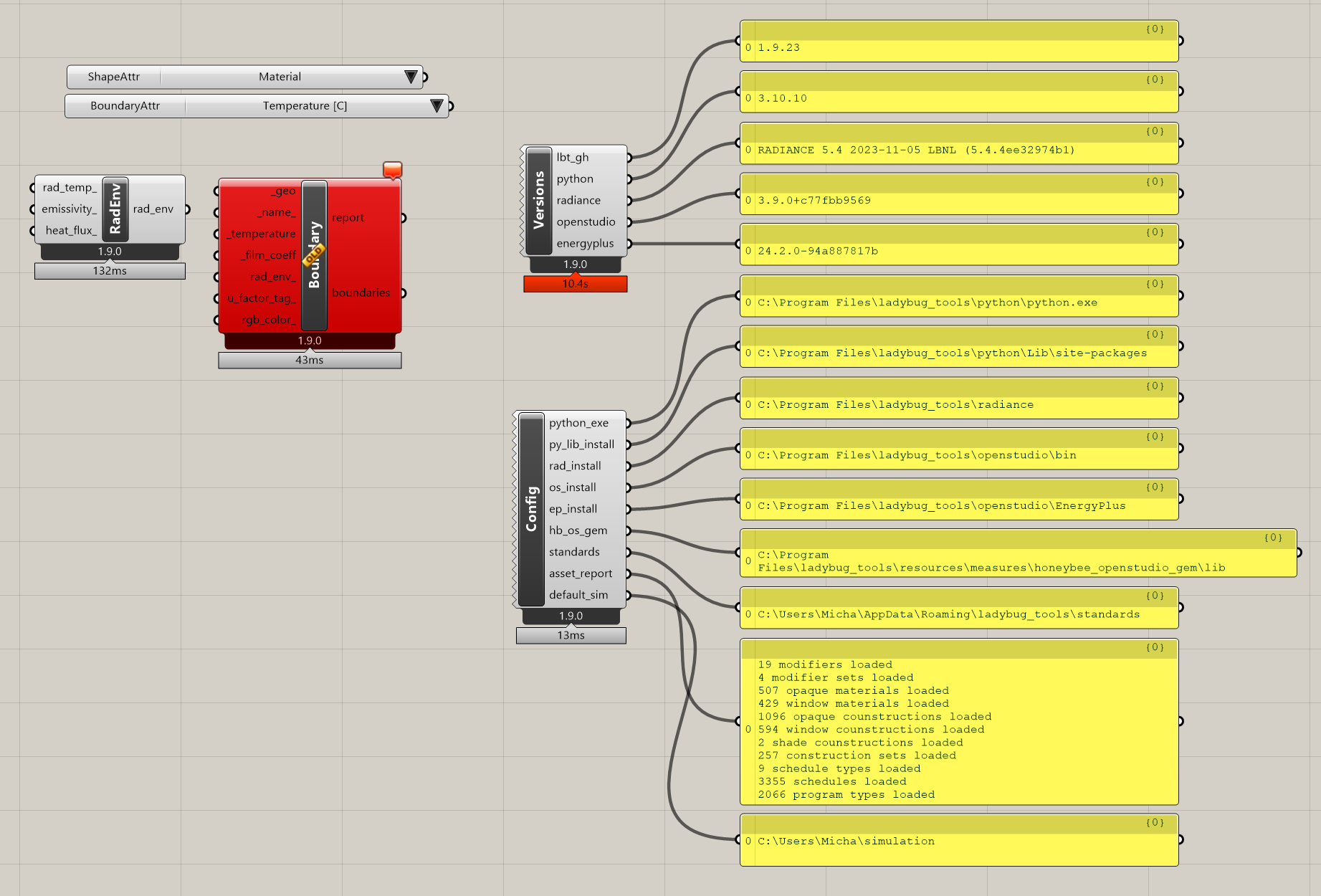Expand the BoundaryAttr Temperature dropdown arrow
1321x896 pixels.
coord(437,106)
